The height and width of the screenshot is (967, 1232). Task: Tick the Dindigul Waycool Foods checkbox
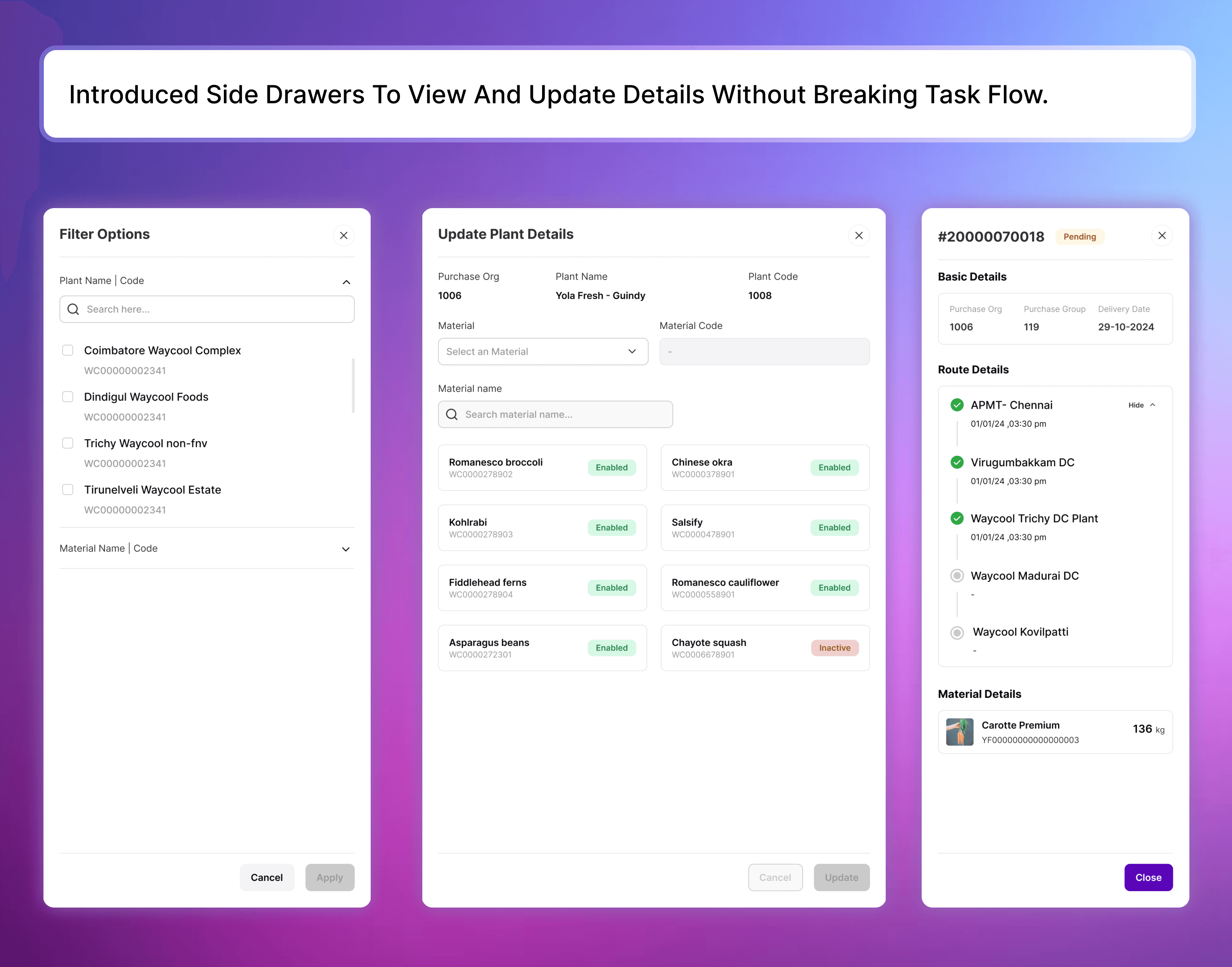[x=67, y=397]
